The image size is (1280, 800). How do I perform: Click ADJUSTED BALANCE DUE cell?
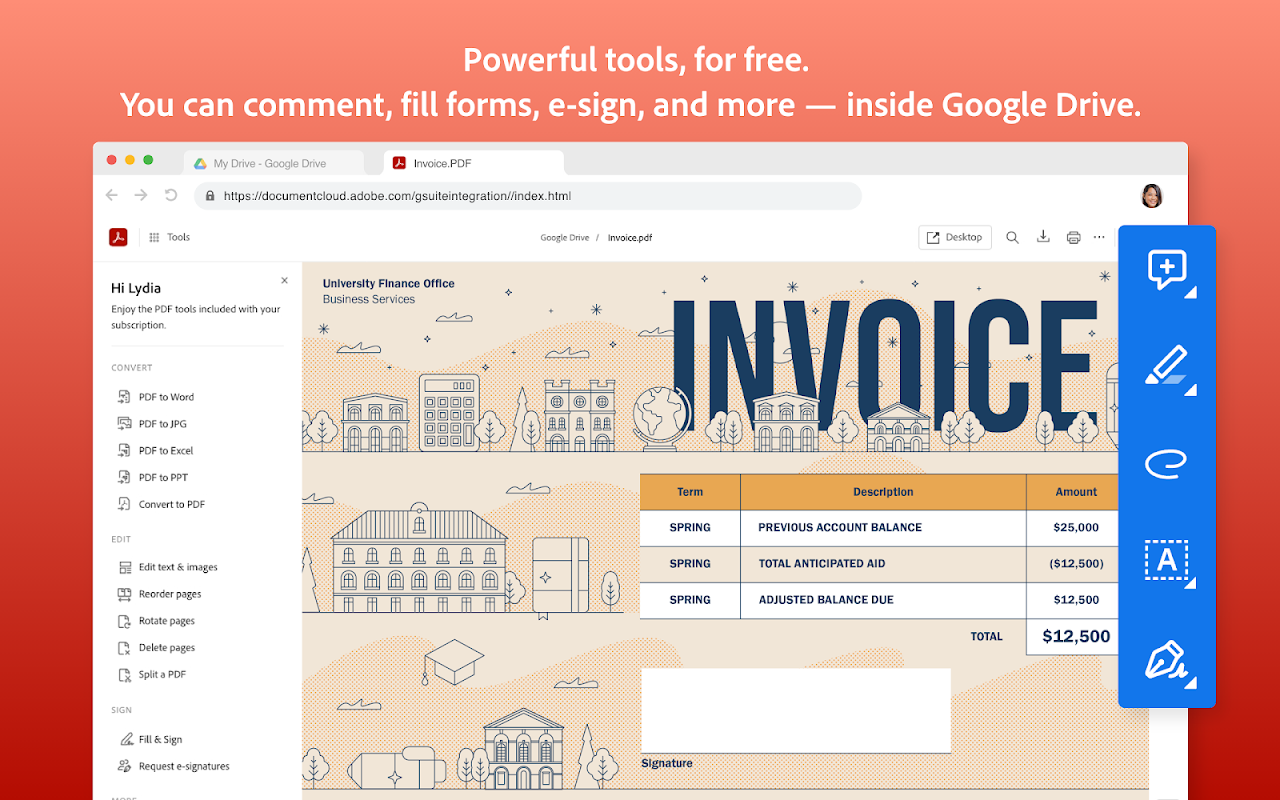pos(883,600)
